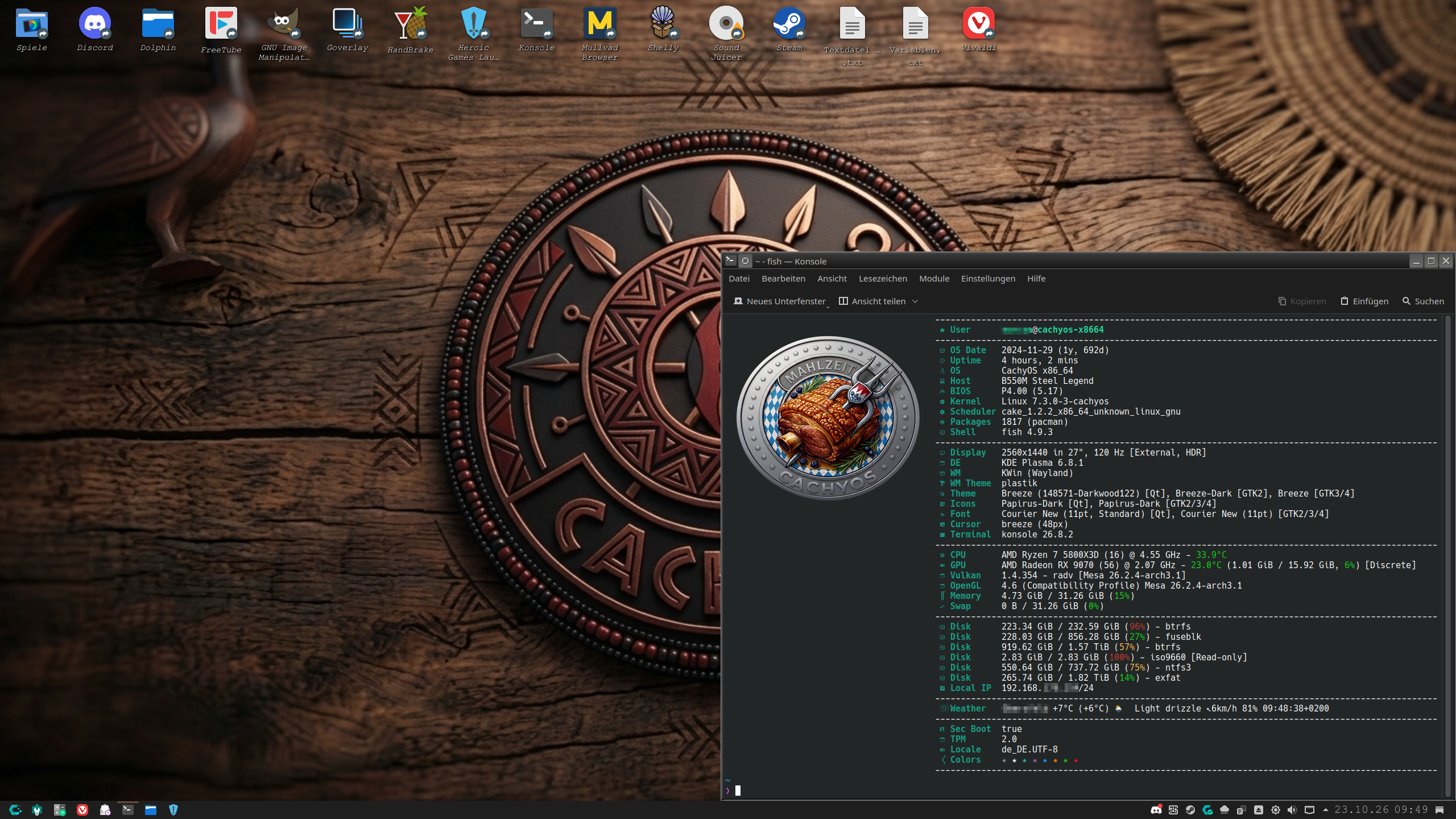Viewport: 1456px width, 819px height.
Task: Open the Lesezeichen menu
Action: pos(883,279)
